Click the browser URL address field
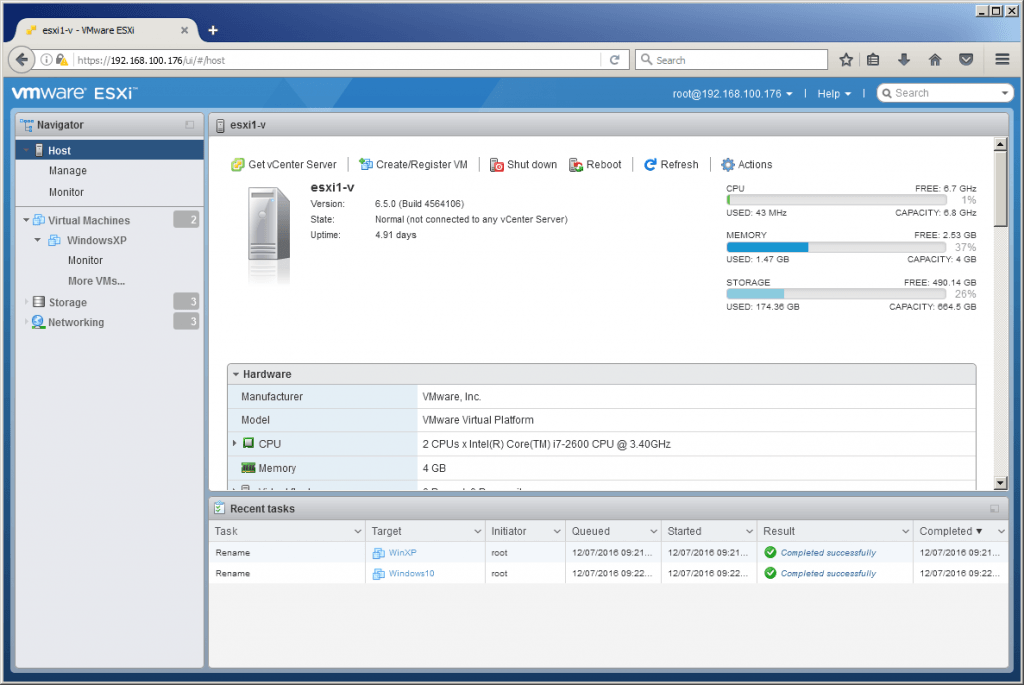 336,60
